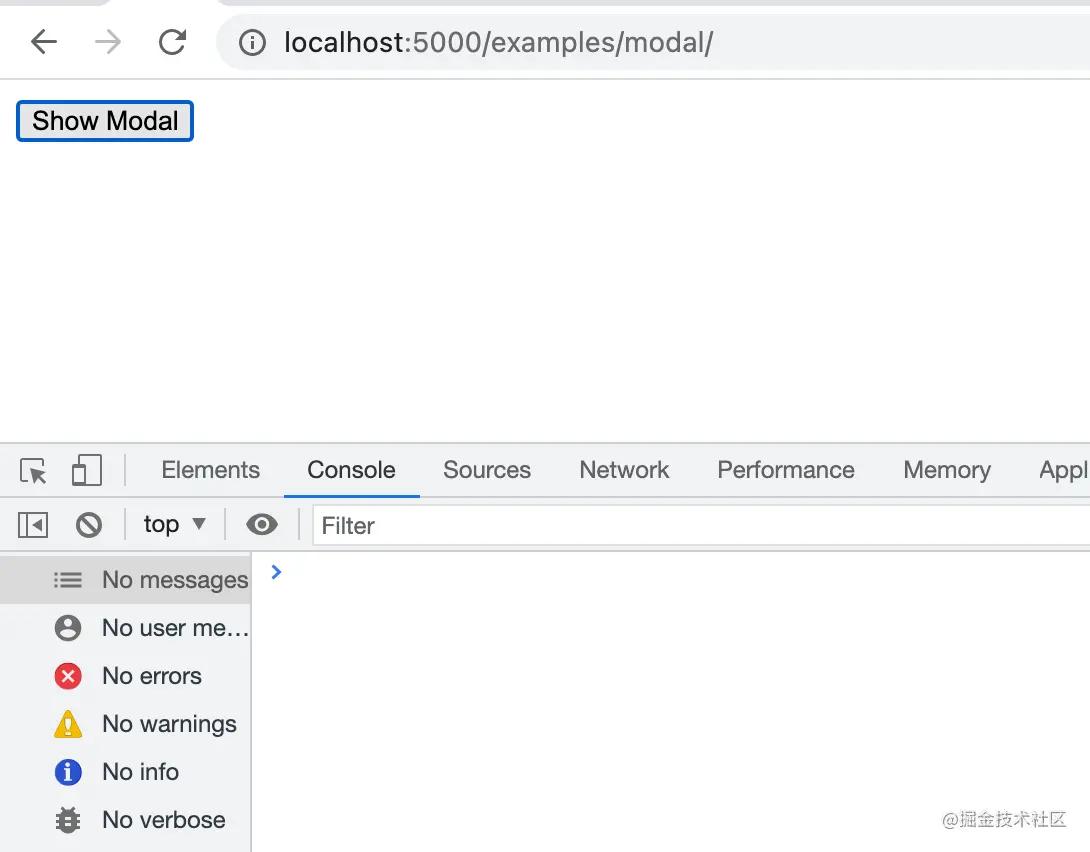Image resolution: width=1090 pixels, height=852 pixels.
Task: Open the top JavaScript context dropdown
Action: coord(174,524)
